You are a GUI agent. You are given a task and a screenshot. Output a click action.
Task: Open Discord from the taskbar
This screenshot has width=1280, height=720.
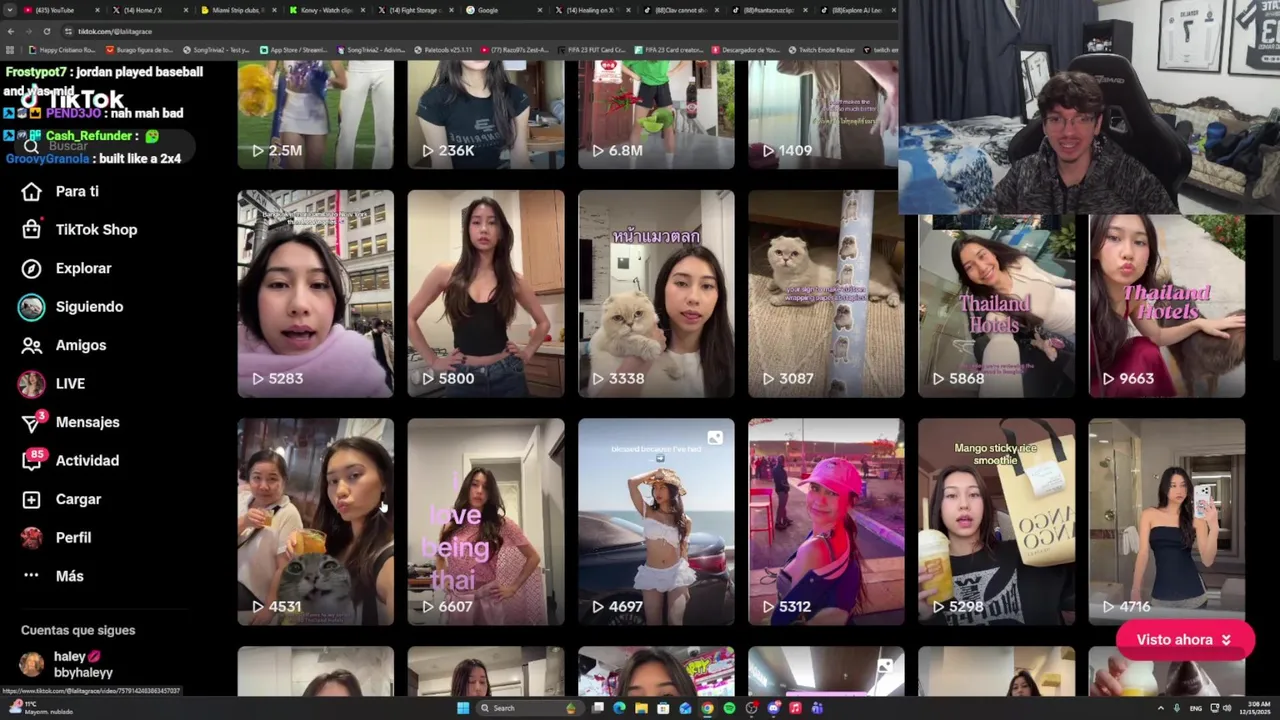[773, 708]
